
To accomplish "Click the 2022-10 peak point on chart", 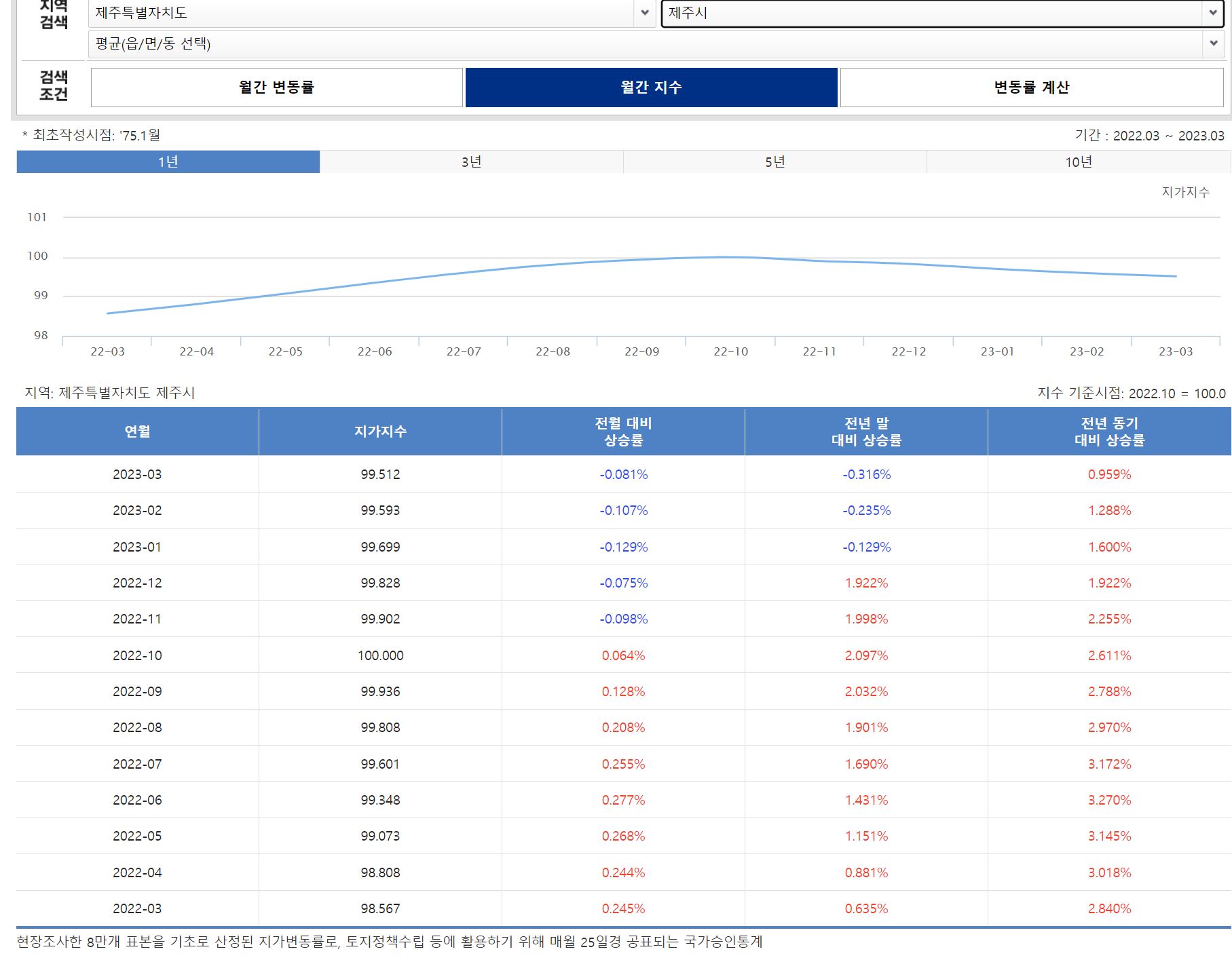I will (x=730, y=256).
